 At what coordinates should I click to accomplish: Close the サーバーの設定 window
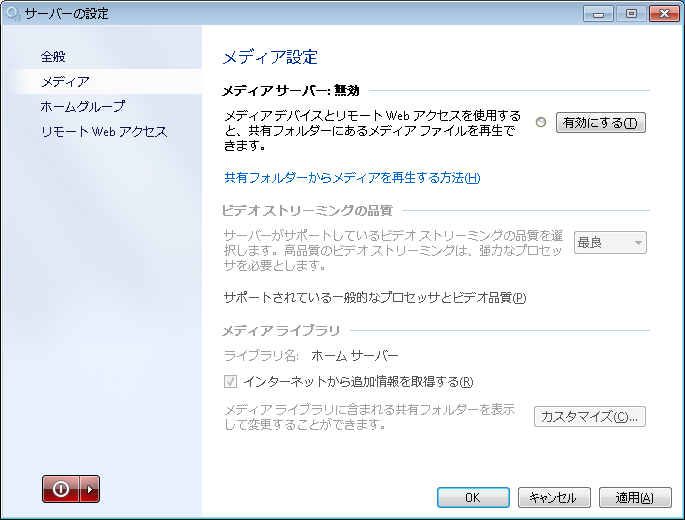tap(664, 14)
